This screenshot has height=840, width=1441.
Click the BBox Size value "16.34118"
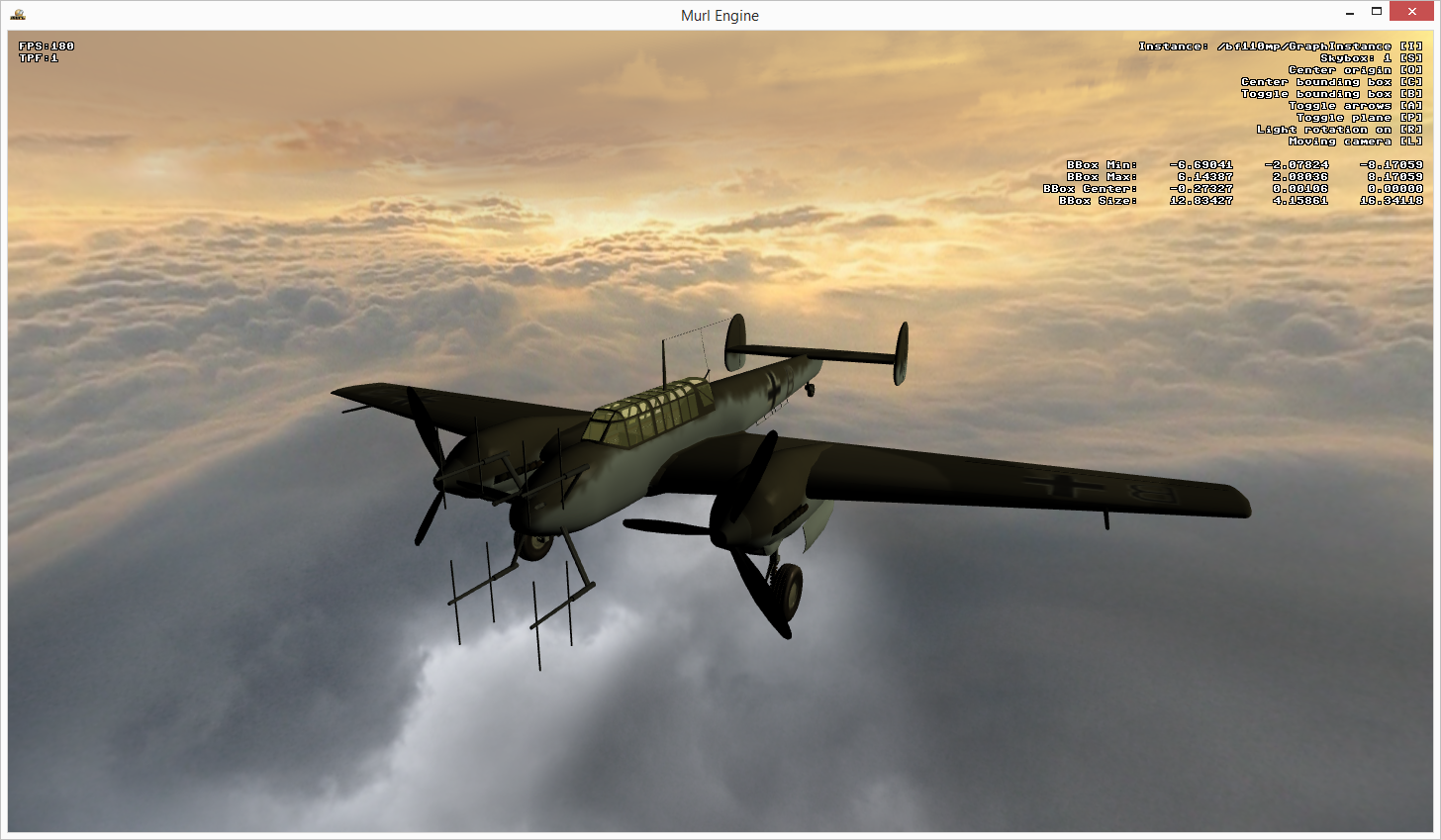[x=1392, y=201]
